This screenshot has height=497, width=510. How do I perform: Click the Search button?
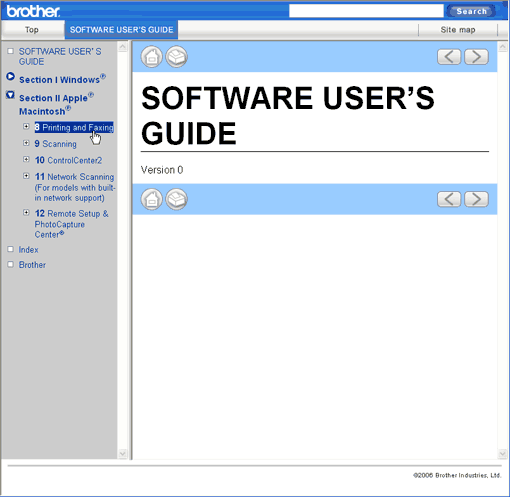pyautogui.click(x=471, y=11)
